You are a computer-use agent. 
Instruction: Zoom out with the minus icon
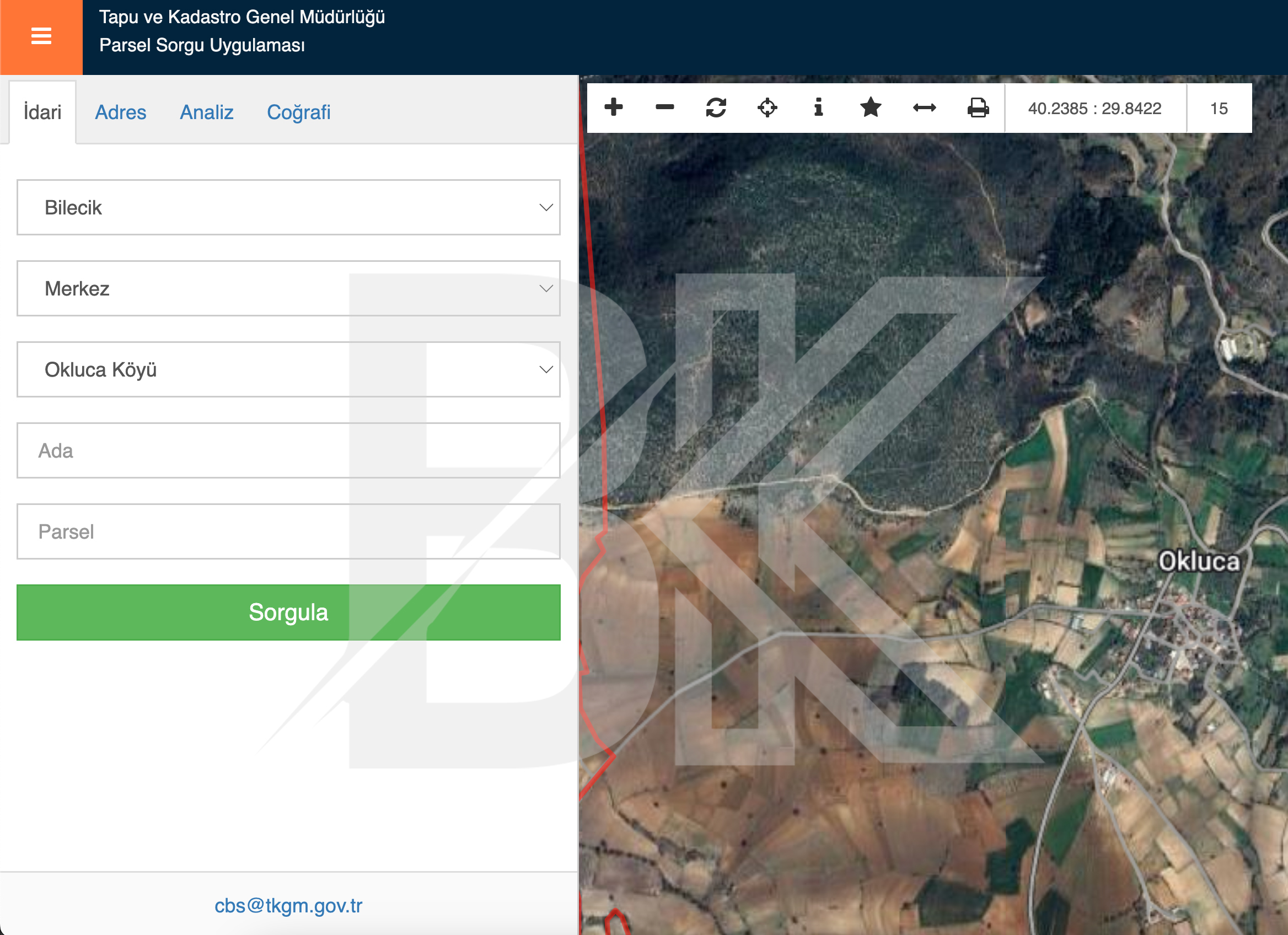664,108
